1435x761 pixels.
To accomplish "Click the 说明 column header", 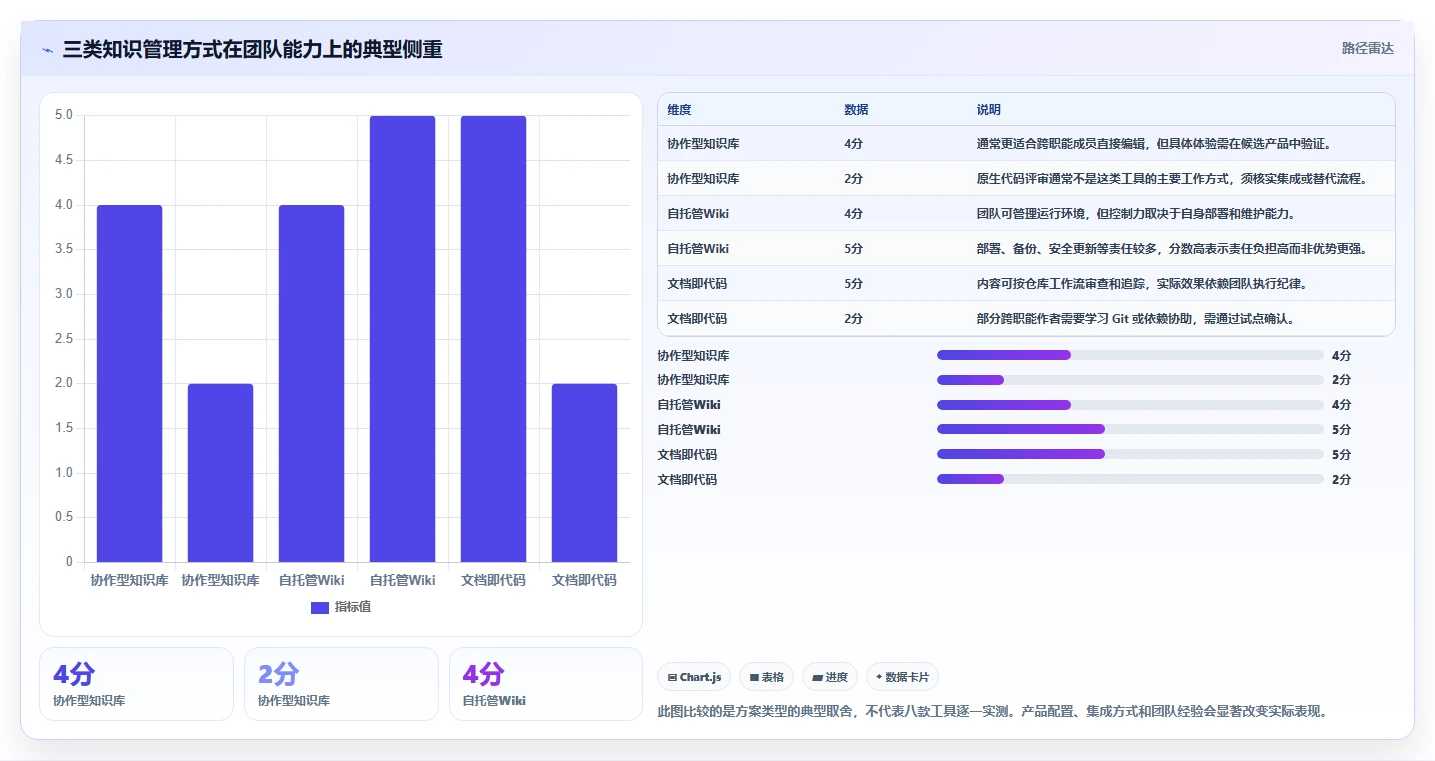I will point(989,110).
